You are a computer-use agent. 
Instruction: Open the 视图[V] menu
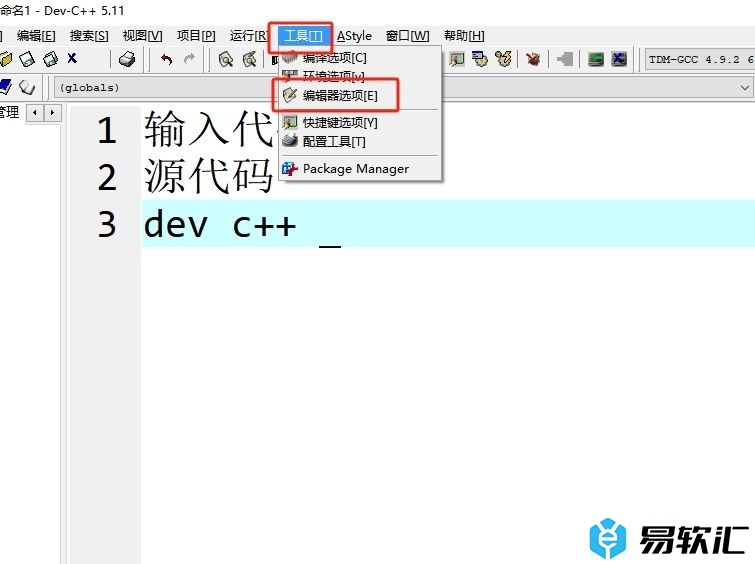coord(143,36)
